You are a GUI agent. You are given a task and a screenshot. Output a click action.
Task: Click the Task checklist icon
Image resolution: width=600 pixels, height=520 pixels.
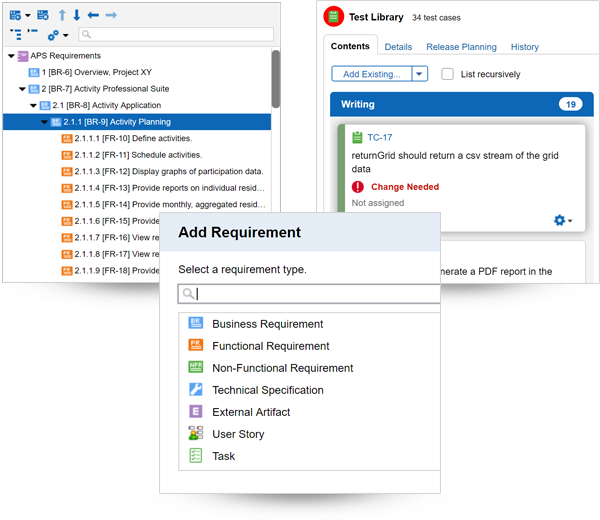coord(196,455)
